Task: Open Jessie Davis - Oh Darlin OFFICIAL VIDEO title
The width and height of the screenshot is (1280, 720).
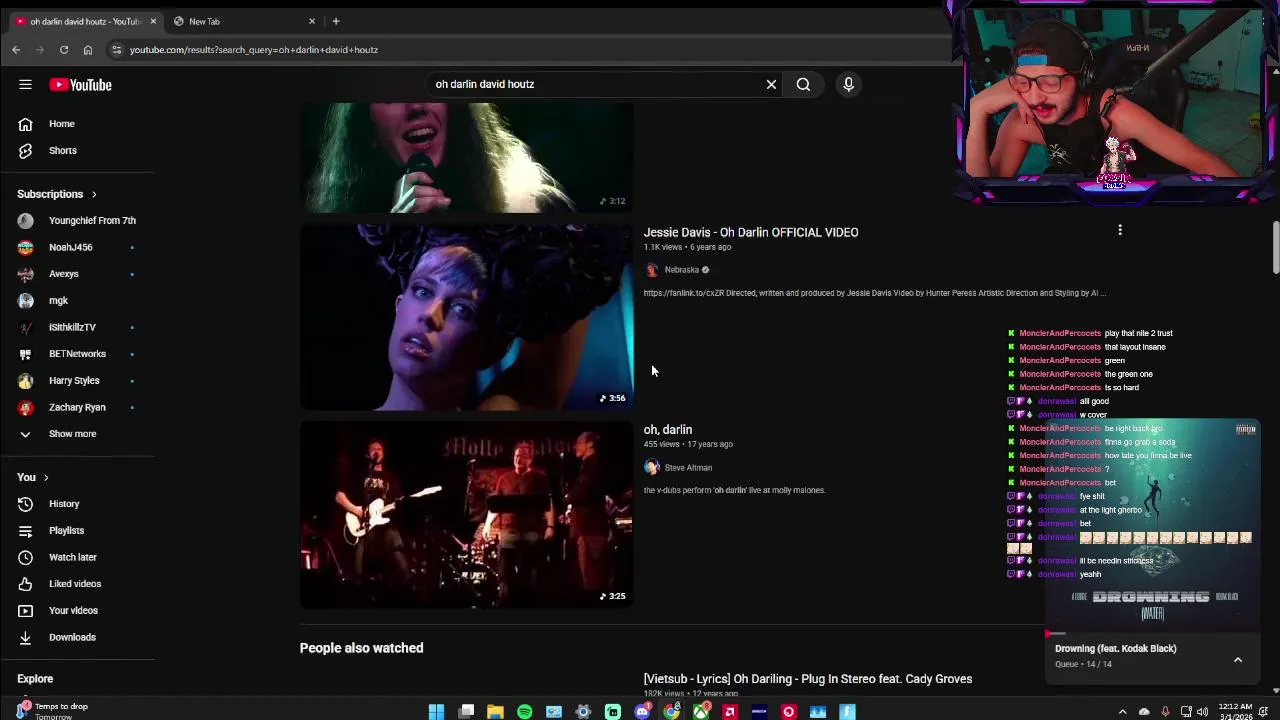Action: click(751, 232)
